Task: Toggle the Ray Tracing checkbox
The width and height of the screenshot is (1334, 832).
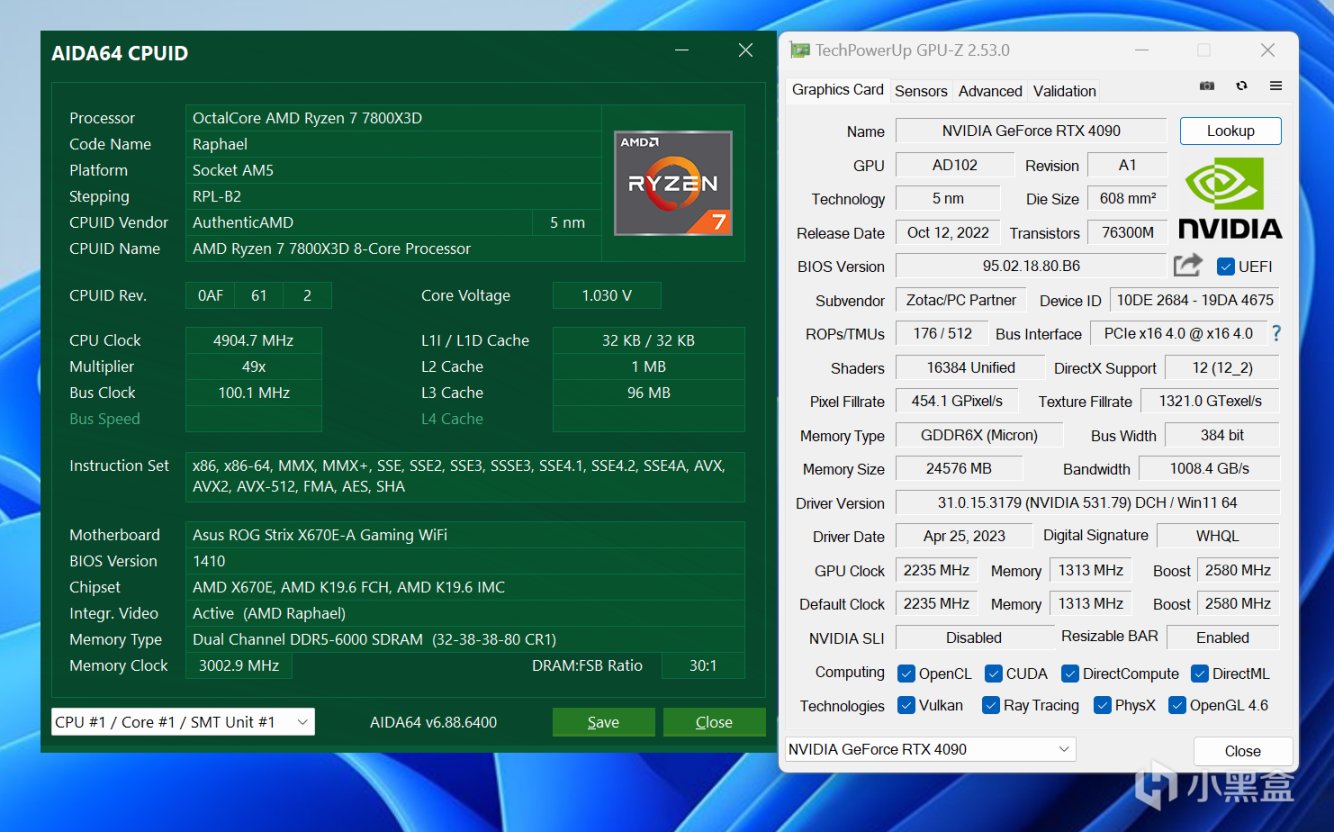Action: click(991, 706)
